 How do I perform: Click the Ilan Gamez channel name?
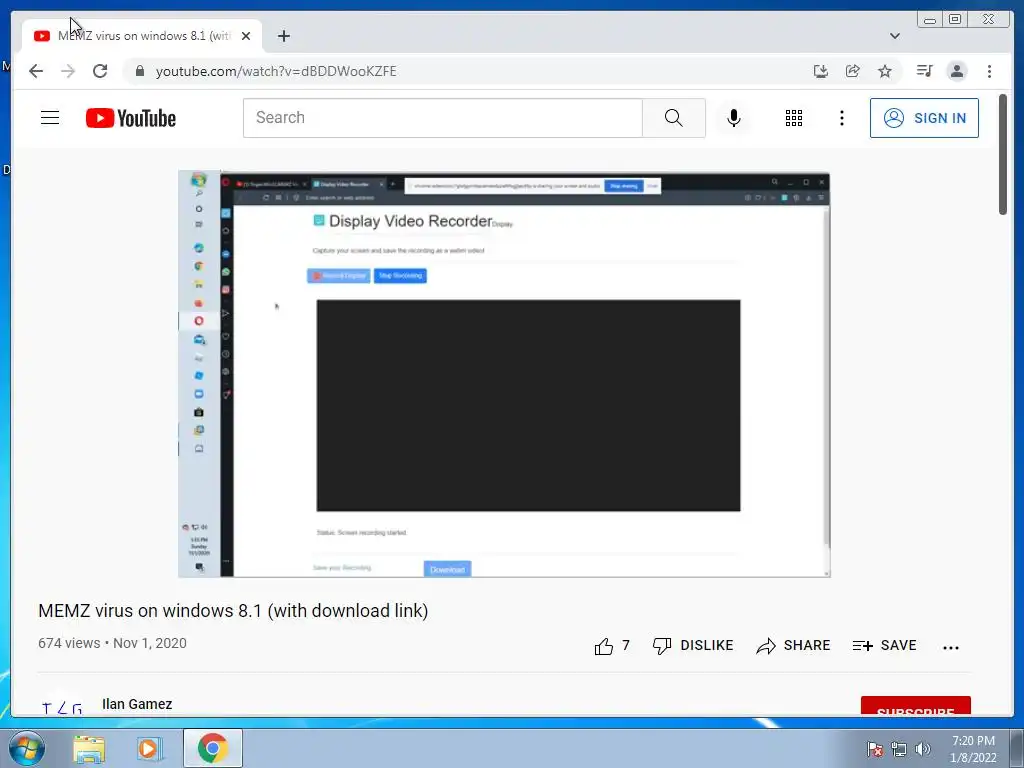coord(137,704)
